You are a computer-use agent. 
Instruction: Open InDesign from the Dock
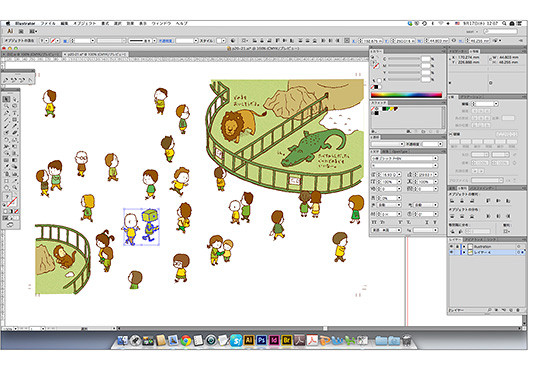(274, 340)
